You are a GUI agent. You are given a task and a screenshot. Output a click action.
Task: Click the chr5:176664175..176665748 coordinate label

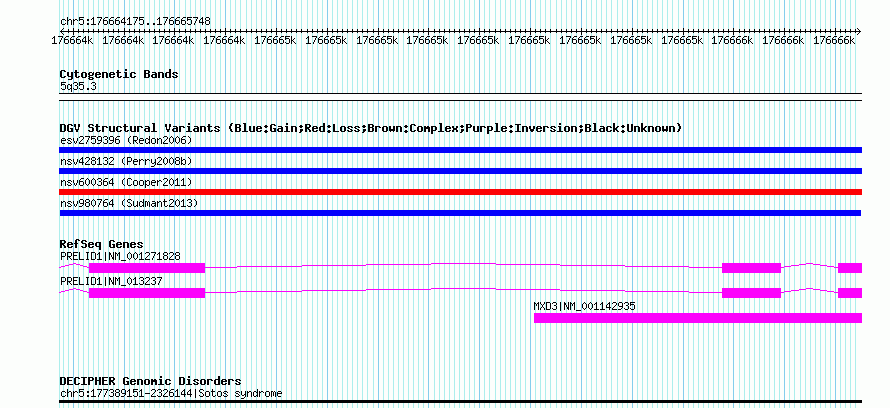coord(135,22)
